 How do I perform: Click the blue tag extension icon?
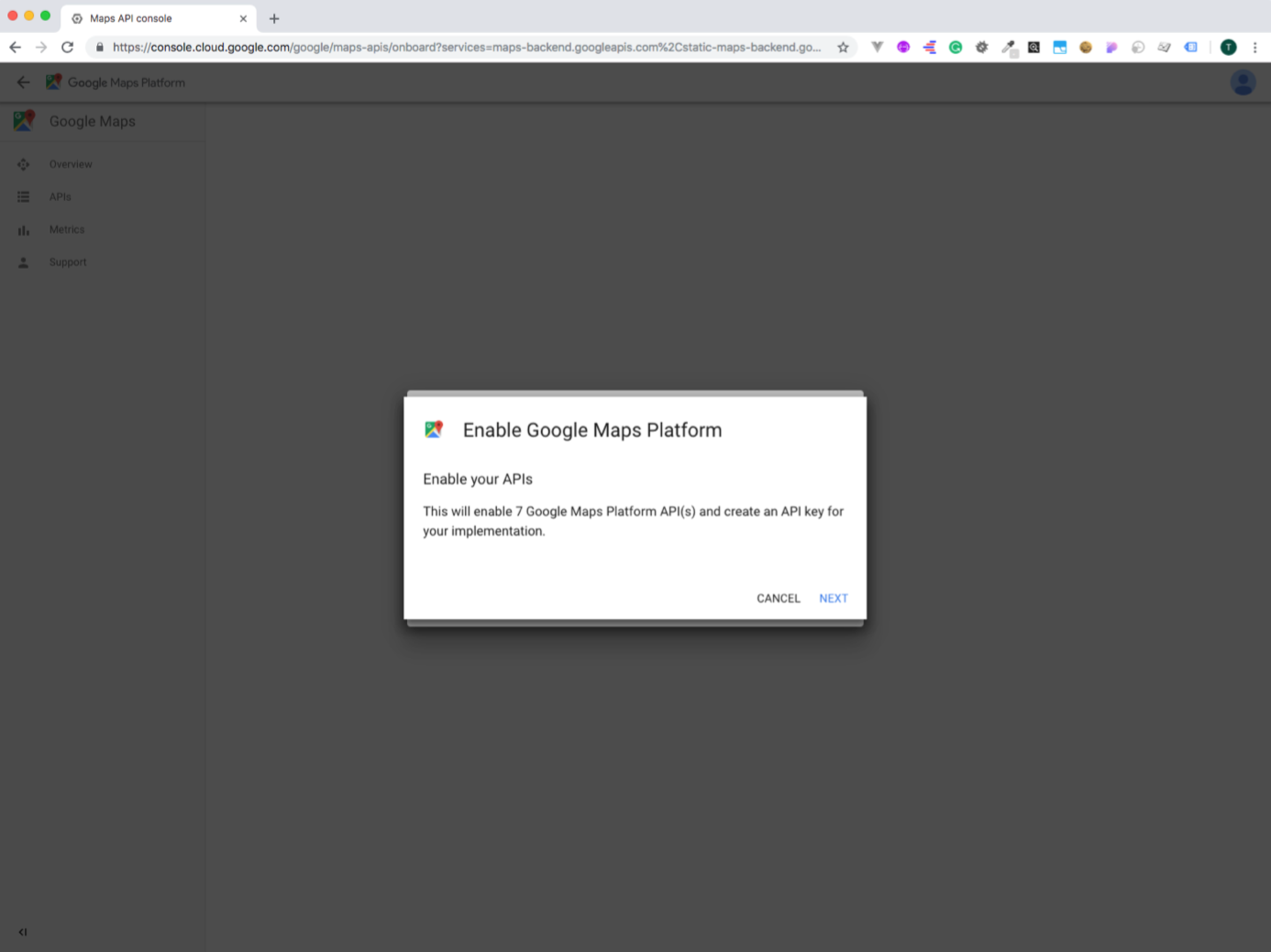1190,47
